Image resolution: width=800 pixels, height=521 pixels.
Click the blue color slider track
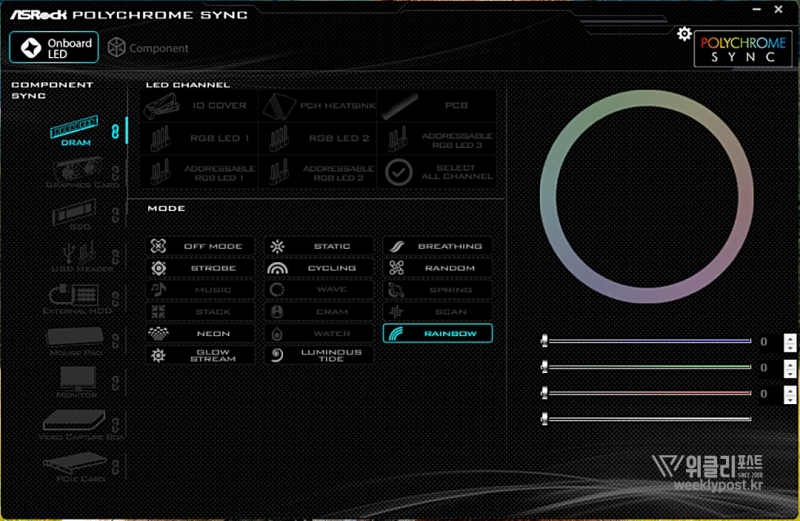648,341
